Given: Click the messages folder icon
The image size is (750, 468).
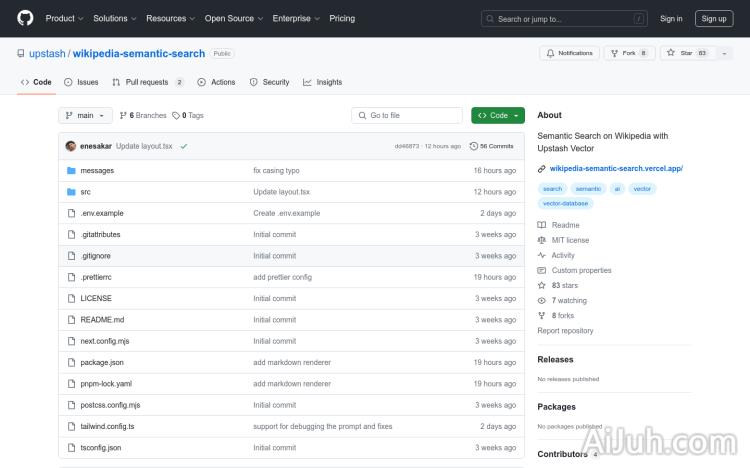Looking at the screenshot, I should (71, 170).
